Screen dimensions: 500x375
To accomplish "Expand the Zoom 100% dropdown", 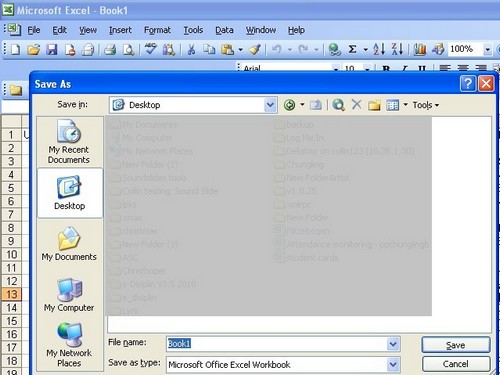I will tap(487, 50).
